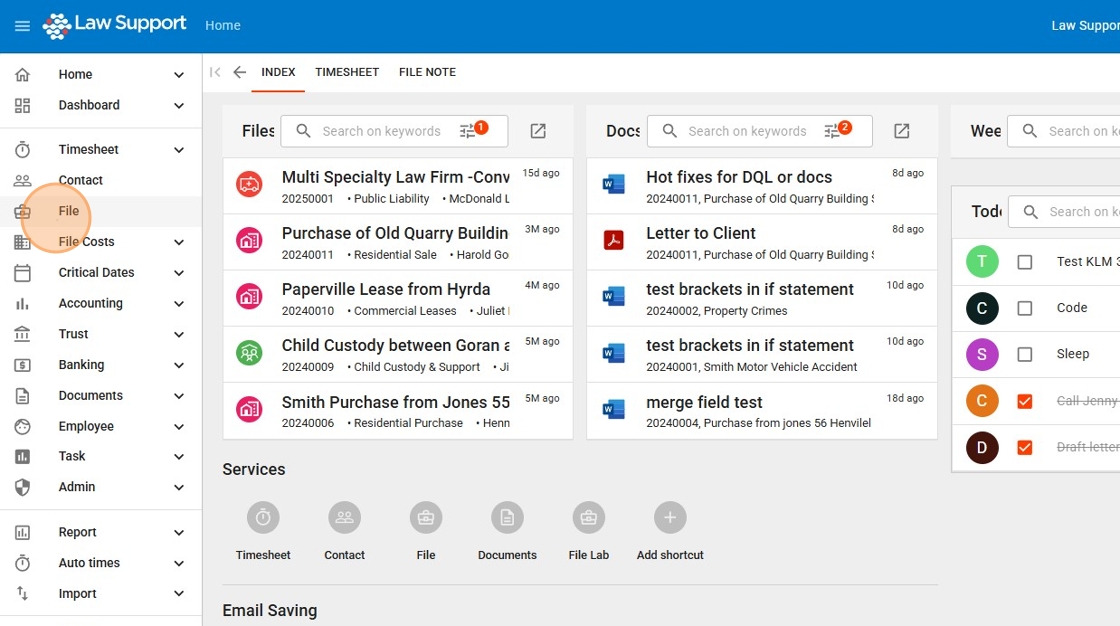The width and height of the screenshot is (1120, 626).
Task: Uncheck the completed Call Jenny task
Action: click(x=1024, y=401)
